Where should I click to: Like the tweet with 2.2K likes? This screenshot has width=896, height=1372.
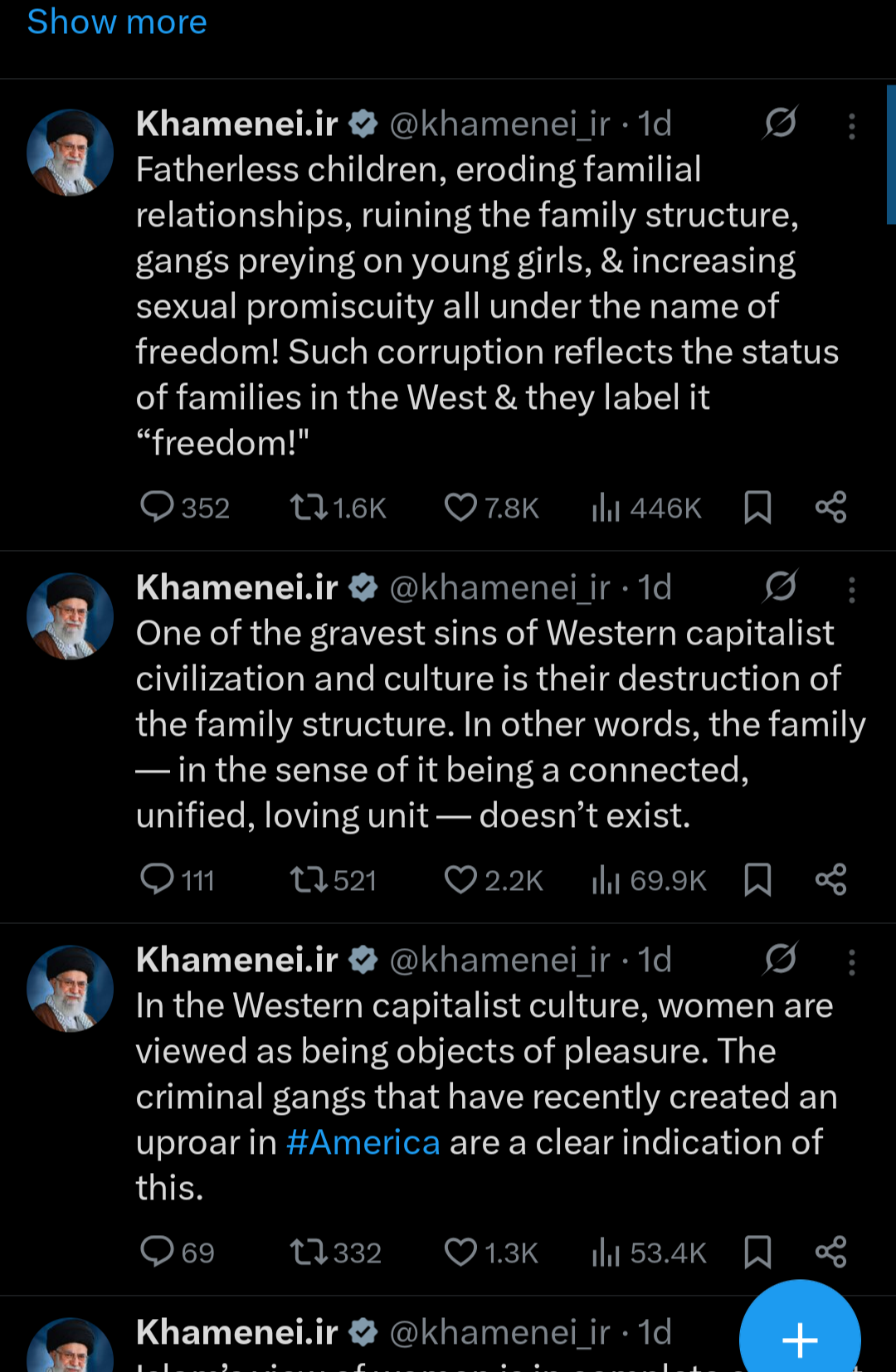click(x=460, y=879)
